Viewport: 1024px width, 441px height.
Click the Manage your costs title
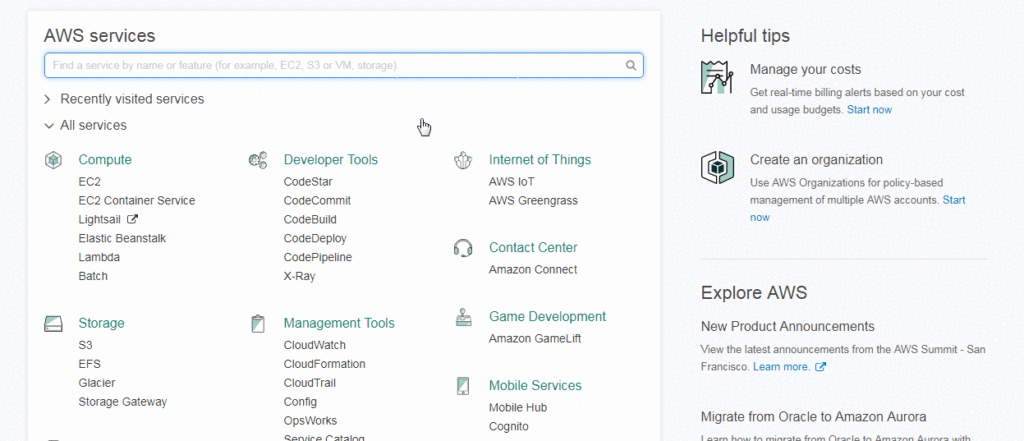(805, 69)
